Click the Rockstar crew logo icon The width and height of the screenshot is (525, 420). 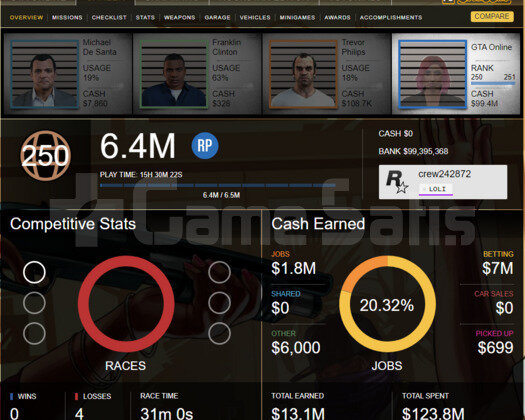(397, 182)
